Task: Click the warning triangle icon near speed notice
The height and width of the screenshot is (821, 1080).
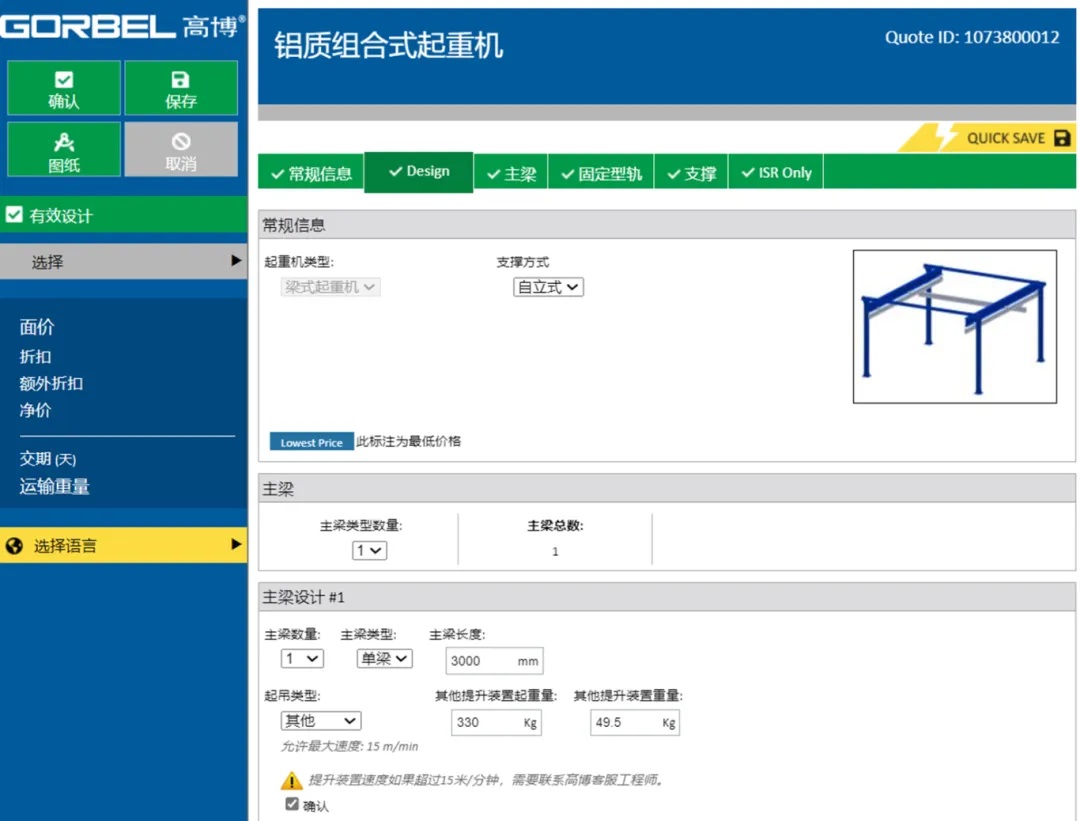Action: click(x=291, y=780)
